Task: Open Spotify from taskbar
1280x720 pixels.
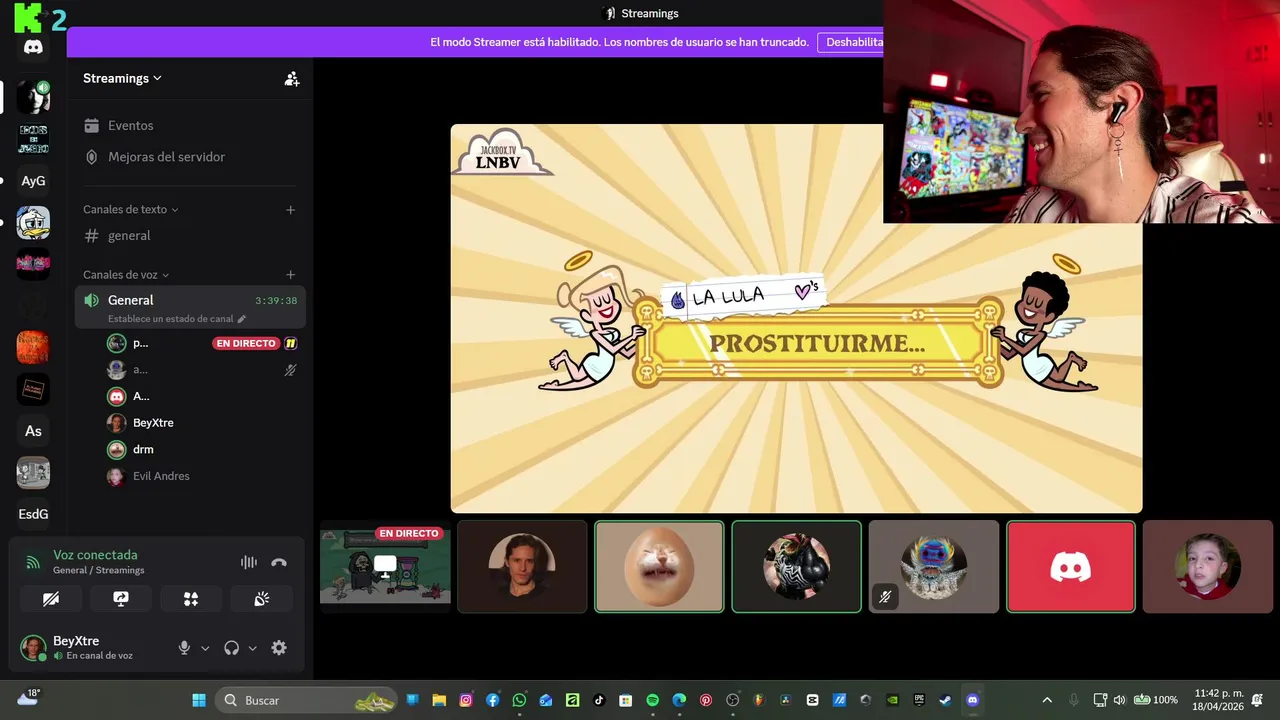Action: pyautogui.click(x=652, y=700)
